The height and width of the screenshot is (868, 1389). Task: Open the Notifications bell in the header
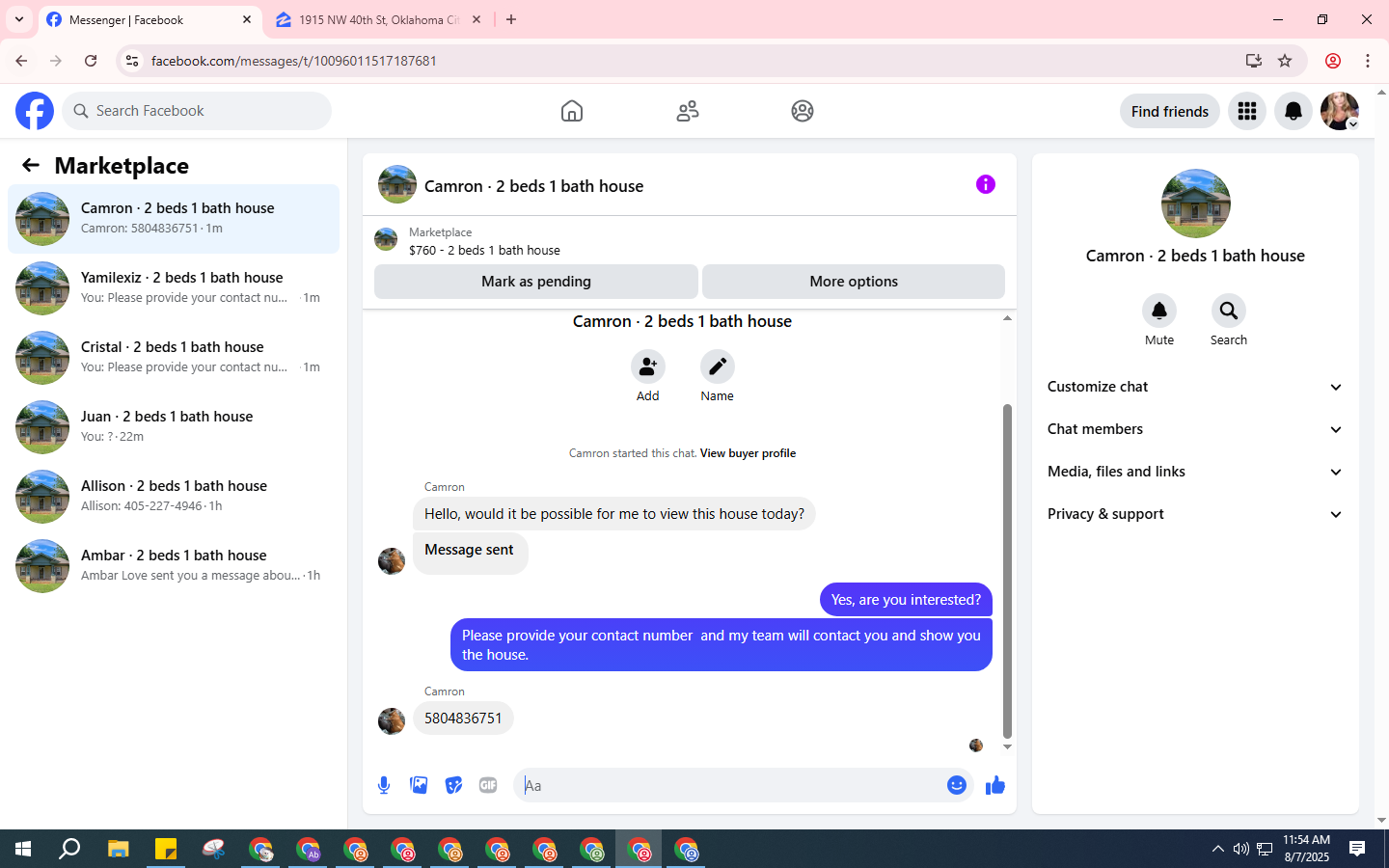(x=1294, y=111)
